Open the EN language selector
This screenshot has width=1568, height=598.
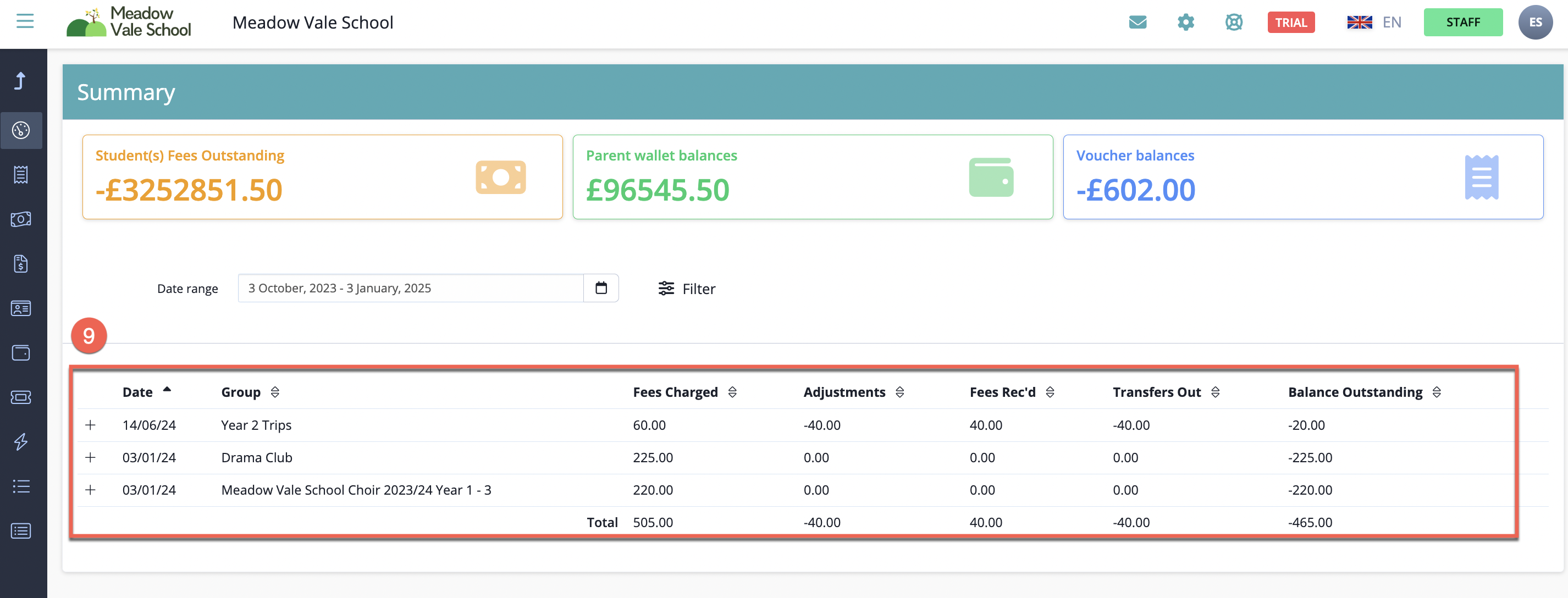pos(1374,23)
